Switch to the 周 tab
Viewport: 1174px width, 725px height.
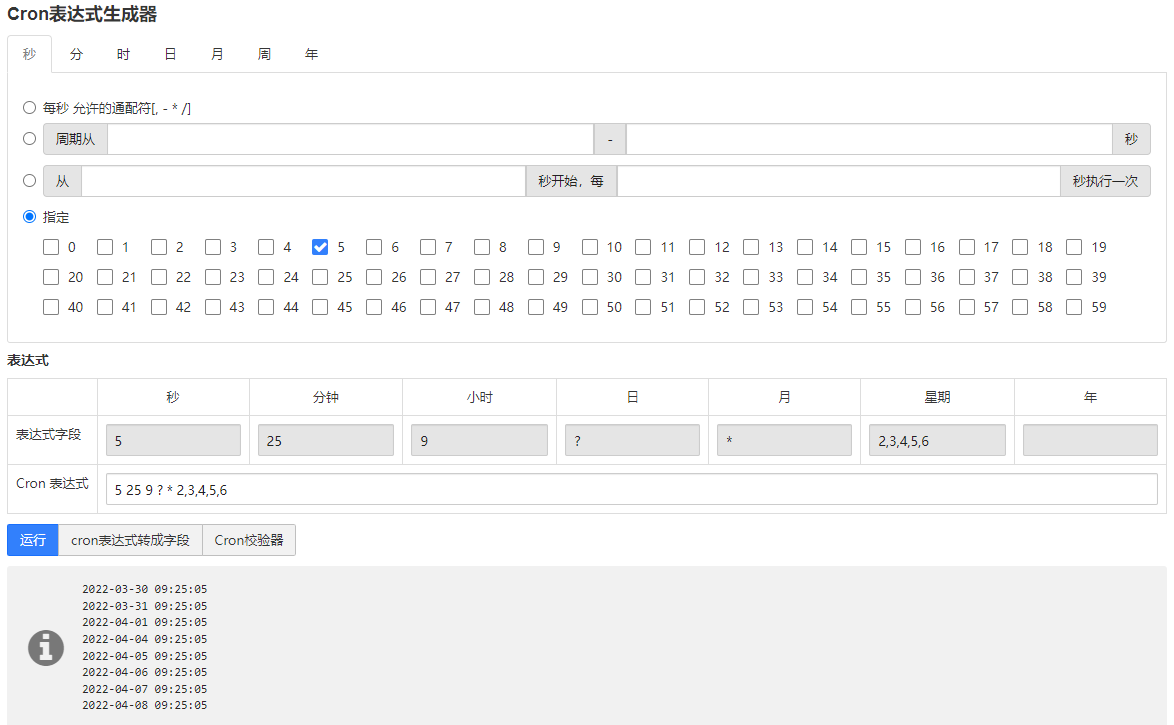click(x=264, y=54)
